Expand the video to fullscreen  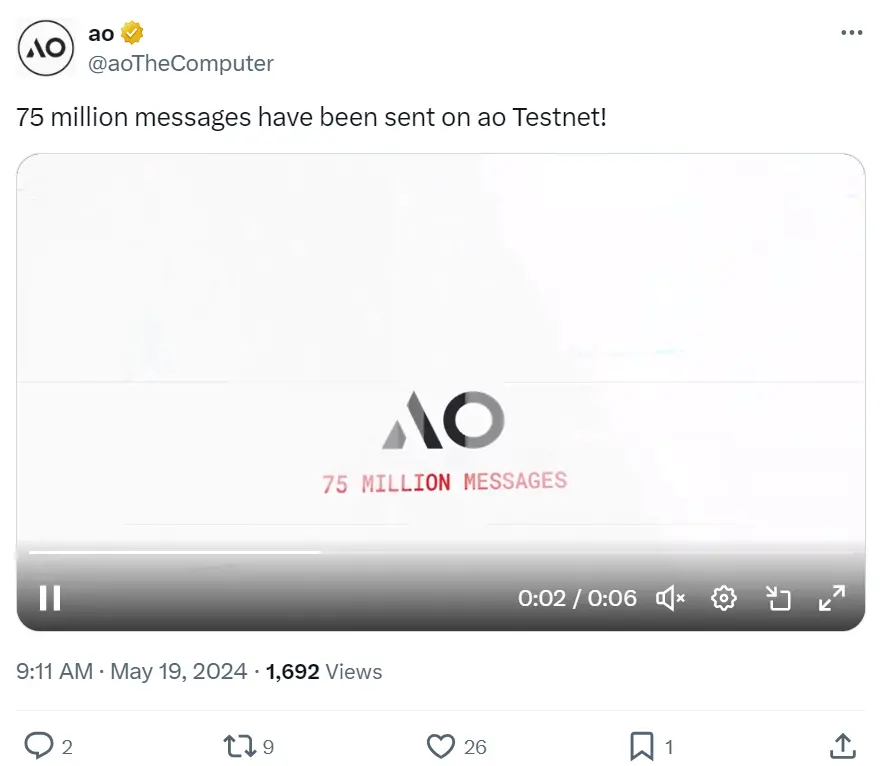pos(832,598)
